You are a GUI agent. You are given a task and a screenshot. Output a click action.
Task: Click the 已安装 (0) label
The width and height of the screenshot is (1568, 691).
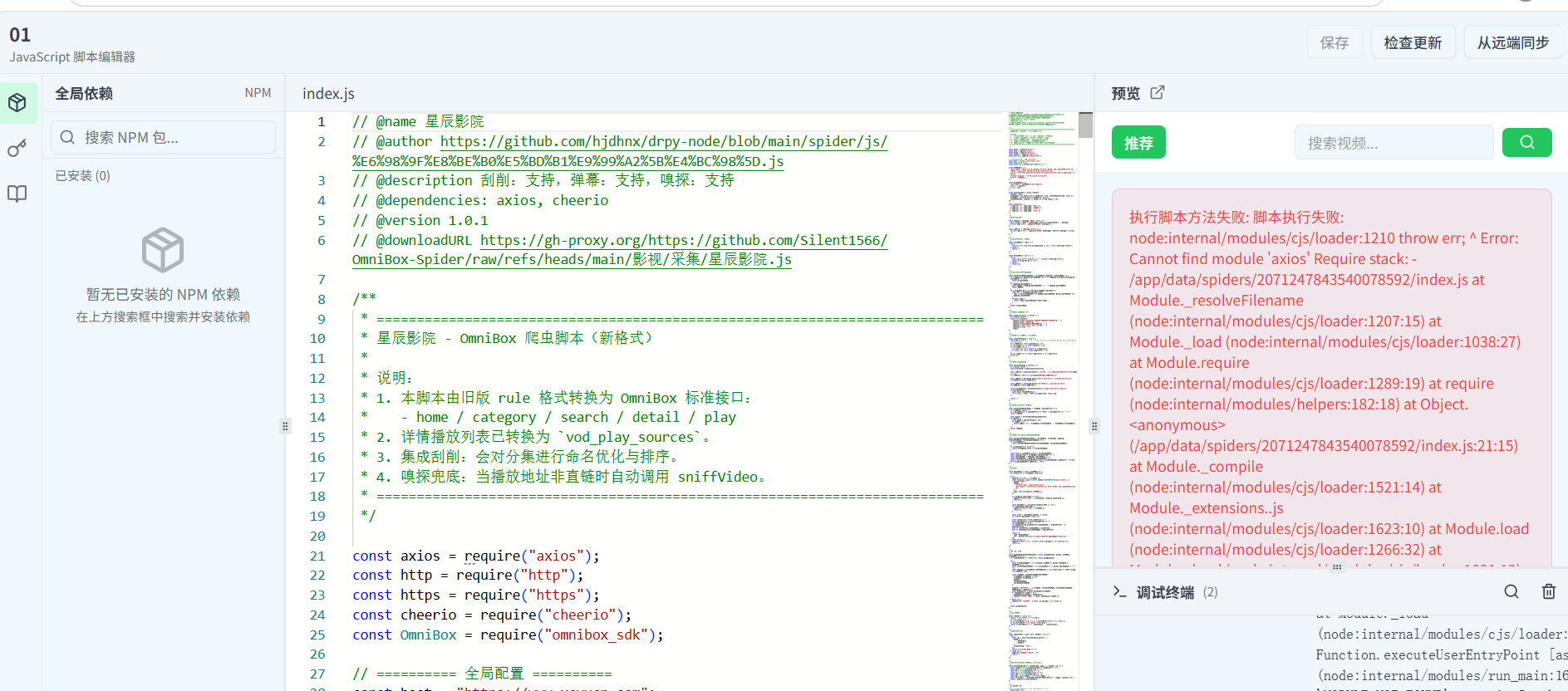click(x=82, y=176)
